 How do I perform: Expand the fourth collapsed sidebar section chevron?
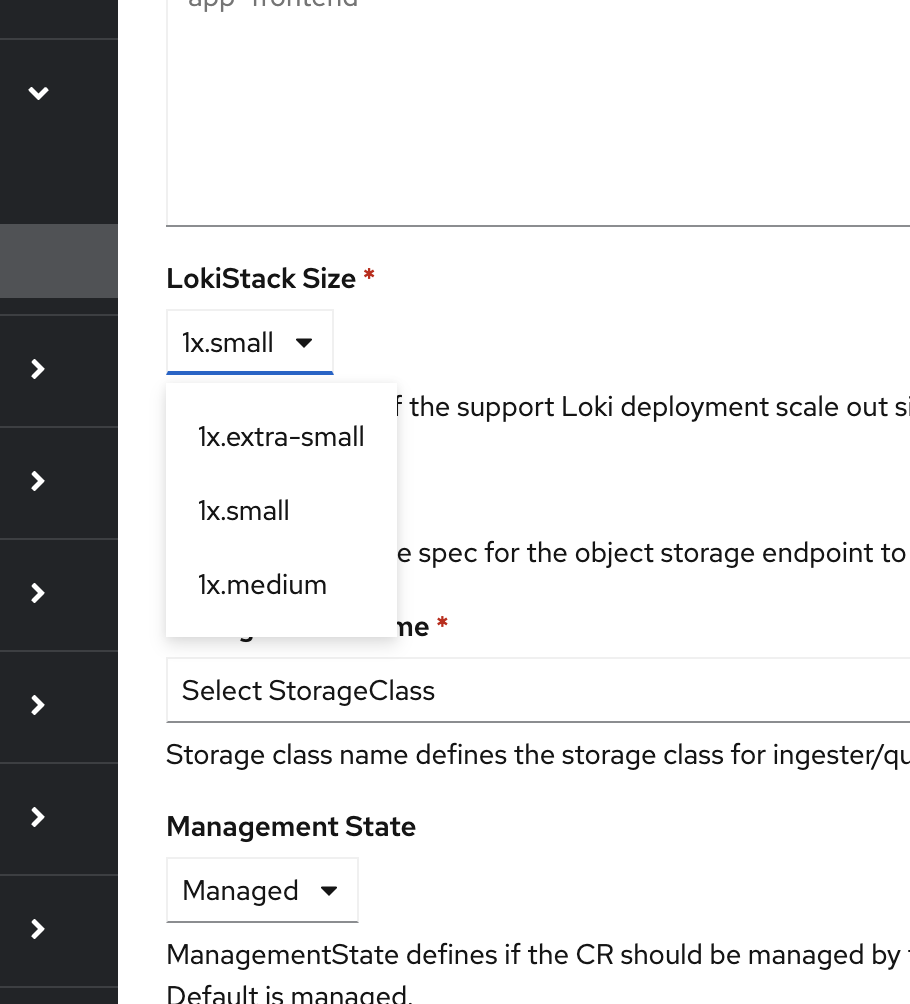(38, 706)
